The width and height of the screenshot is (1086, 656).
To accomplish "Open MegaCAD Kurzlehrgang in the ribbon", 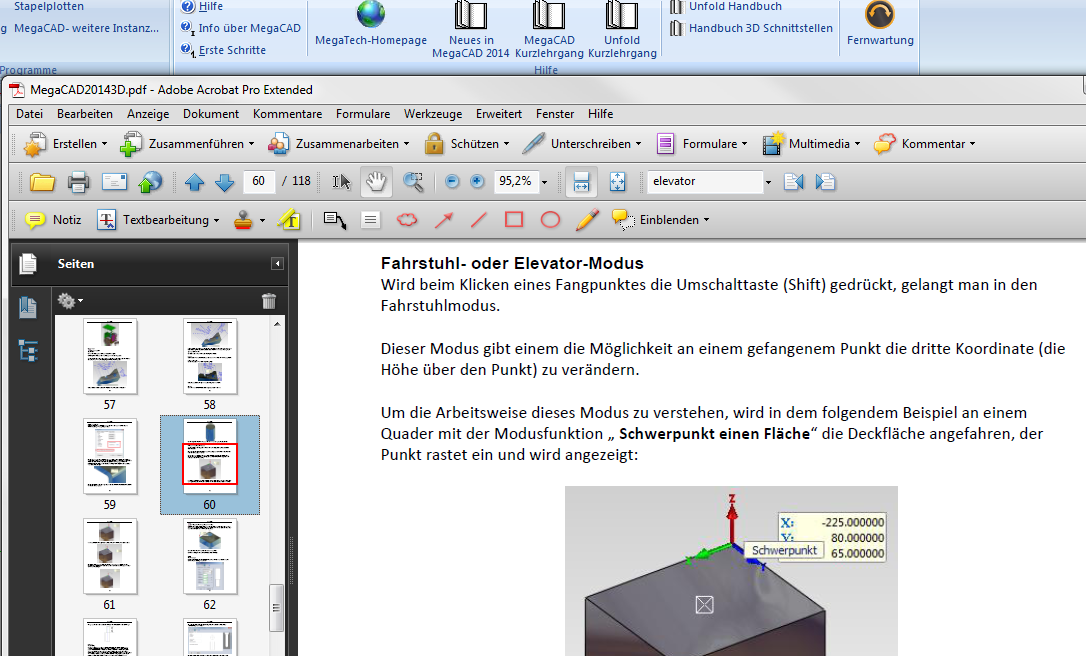I will (549, 30).
